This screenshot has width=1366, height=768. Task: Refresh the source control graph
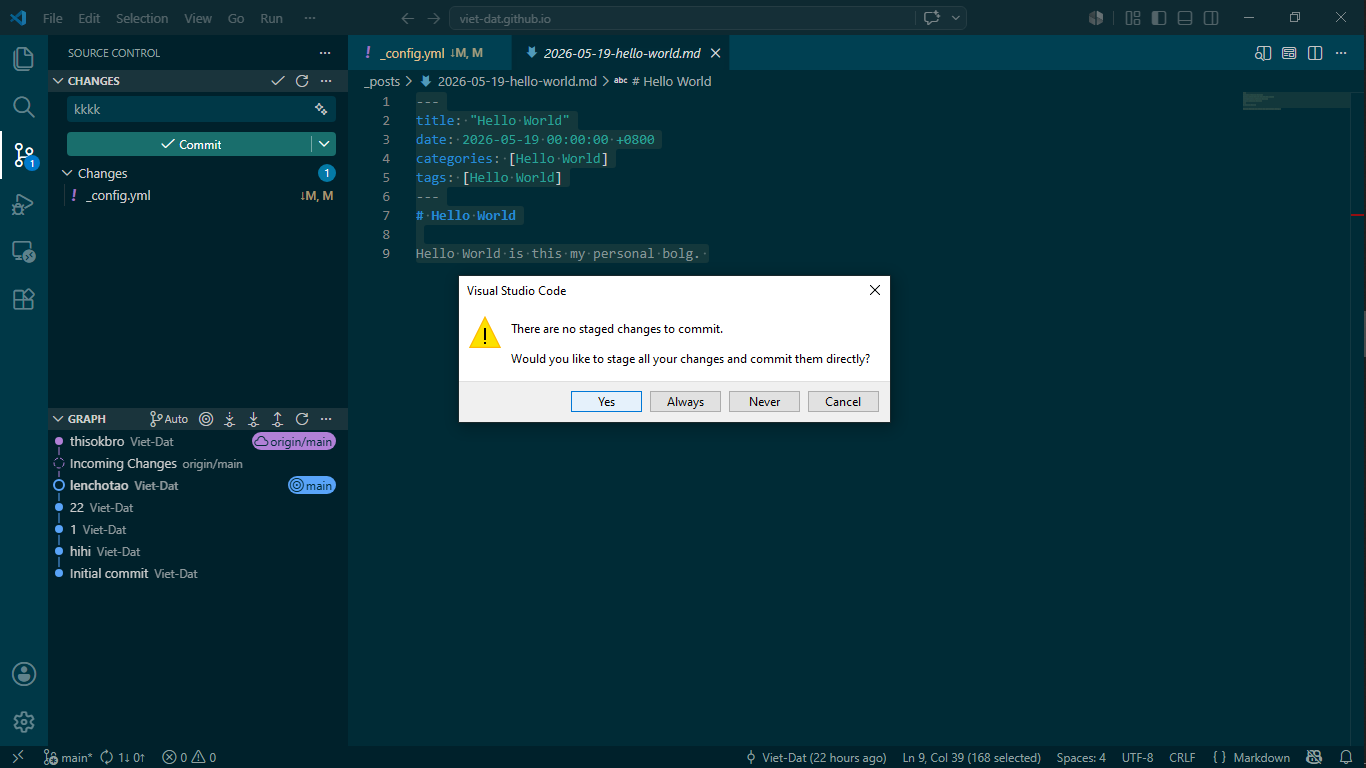pos(302,419)
